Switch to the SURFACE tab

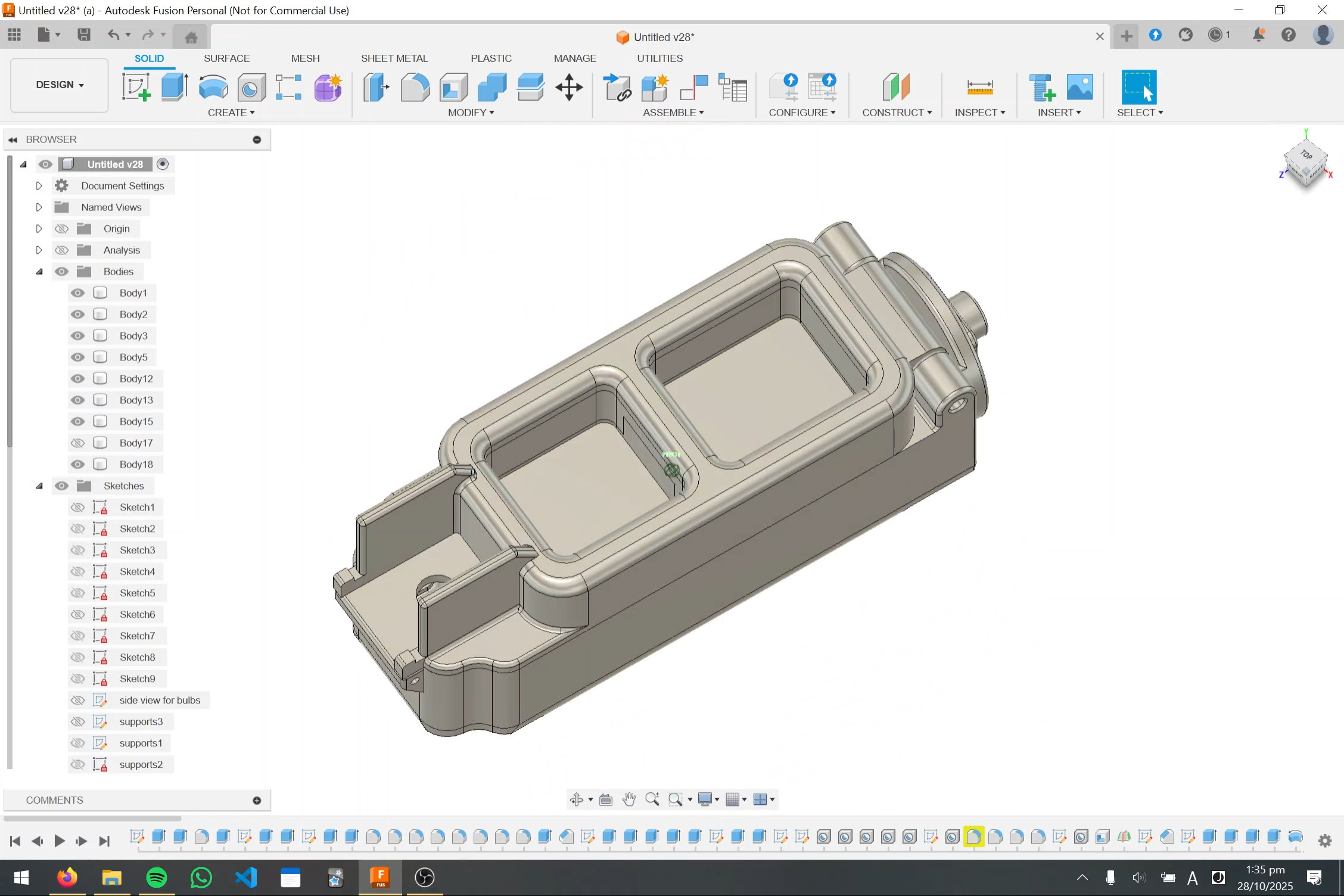226,58
